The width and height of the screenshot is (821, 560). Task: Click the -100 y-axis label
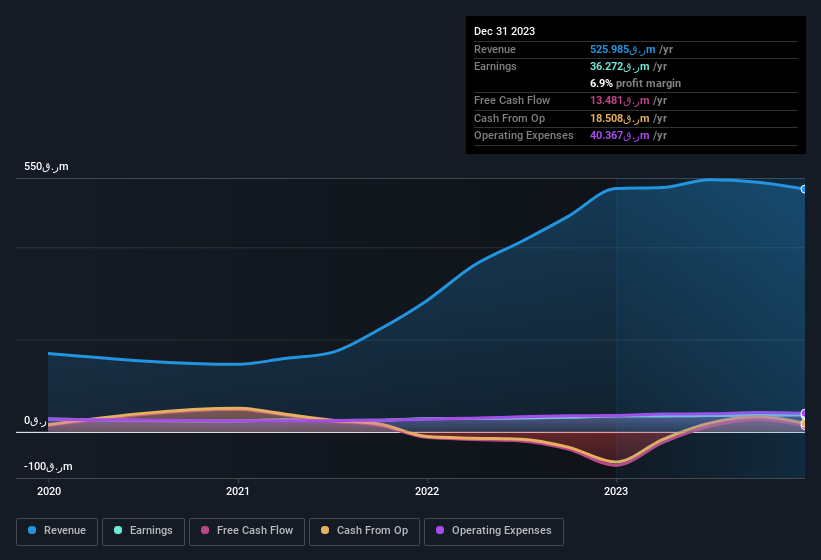[x=48, y=466]
